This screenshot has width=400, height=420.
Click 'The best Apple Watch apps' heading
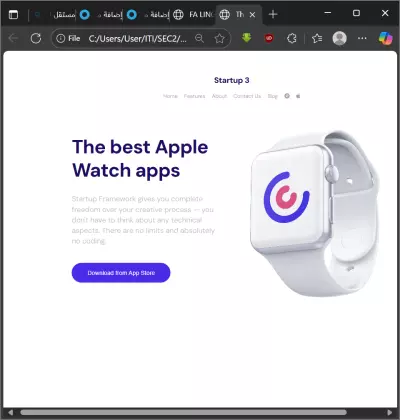[x=140, y=159]
